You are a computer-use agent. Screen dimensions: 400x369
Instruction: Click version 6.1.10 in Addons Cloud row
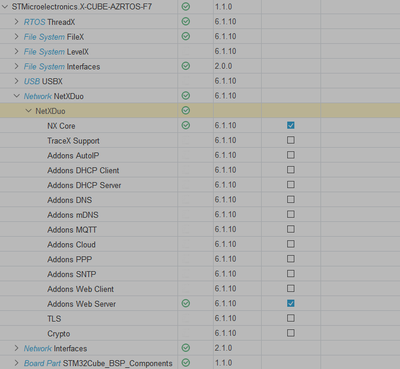point(225,244)
